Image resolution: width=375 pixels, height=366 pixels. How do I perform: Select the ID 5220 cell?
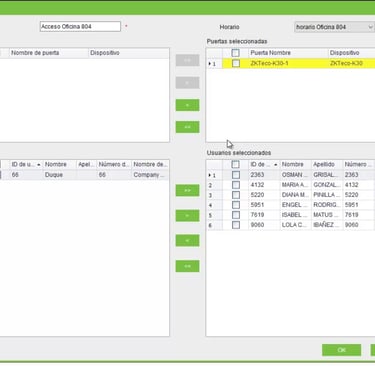tap(264, 195)
